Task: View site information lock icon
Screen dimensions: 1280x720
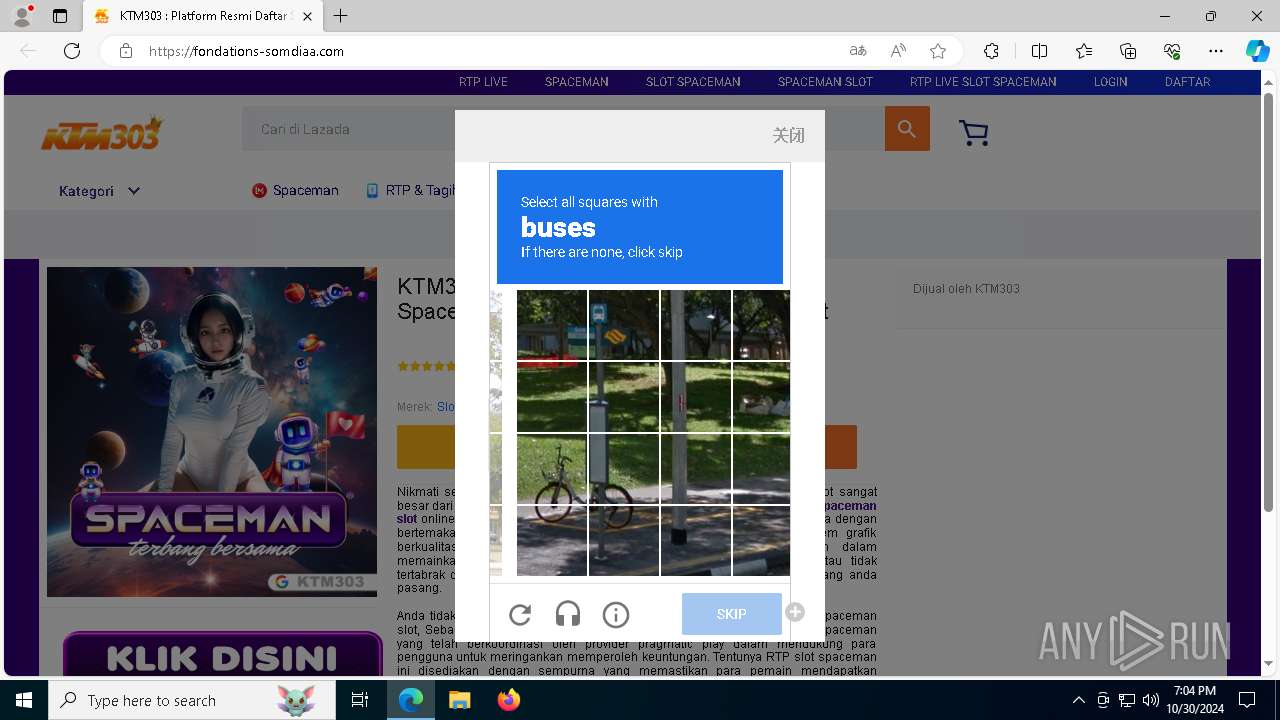Action: click(126, 51)
